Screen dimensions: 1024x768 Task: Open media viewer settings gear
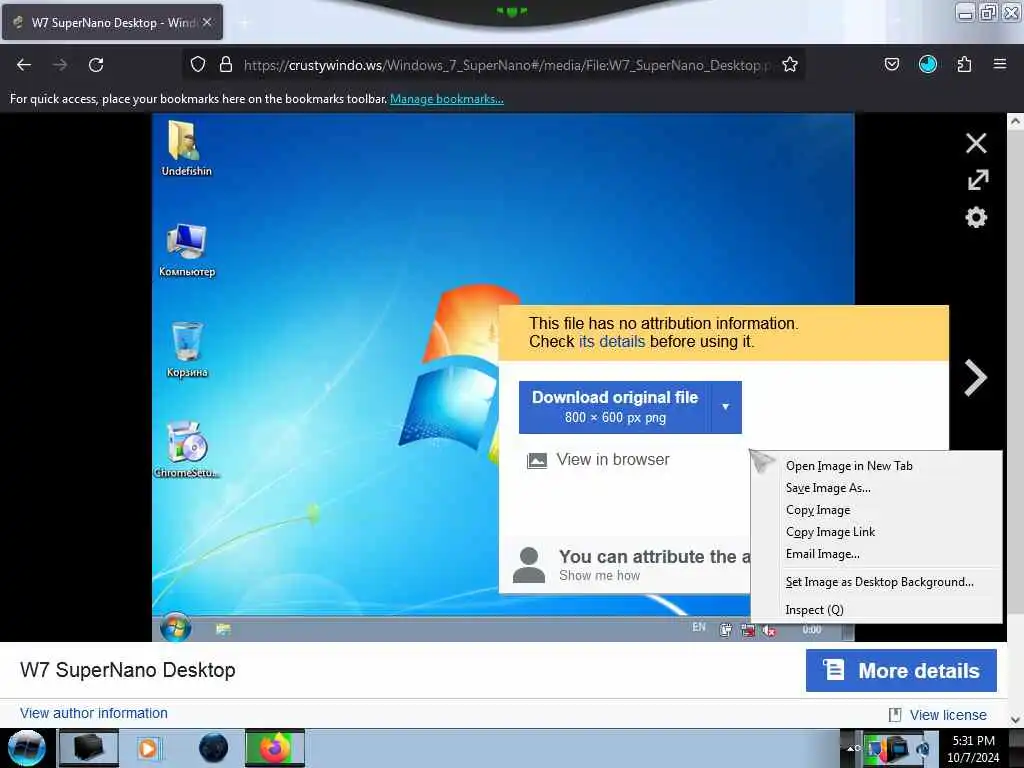coord(976,217)
